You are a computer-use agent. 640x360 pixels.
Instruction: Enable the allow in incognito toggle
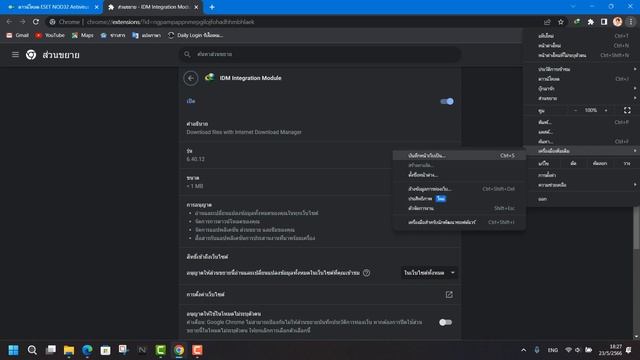pyautogui.click(x=446, y=322)
